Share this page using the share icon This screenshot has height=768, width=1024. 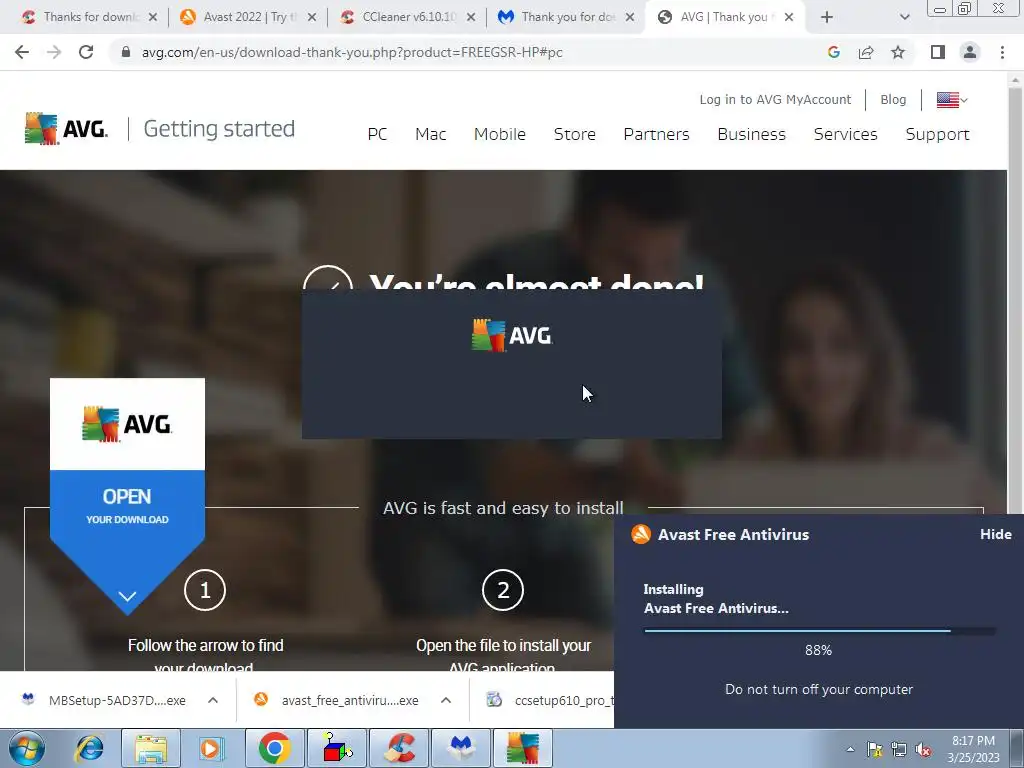866,52
